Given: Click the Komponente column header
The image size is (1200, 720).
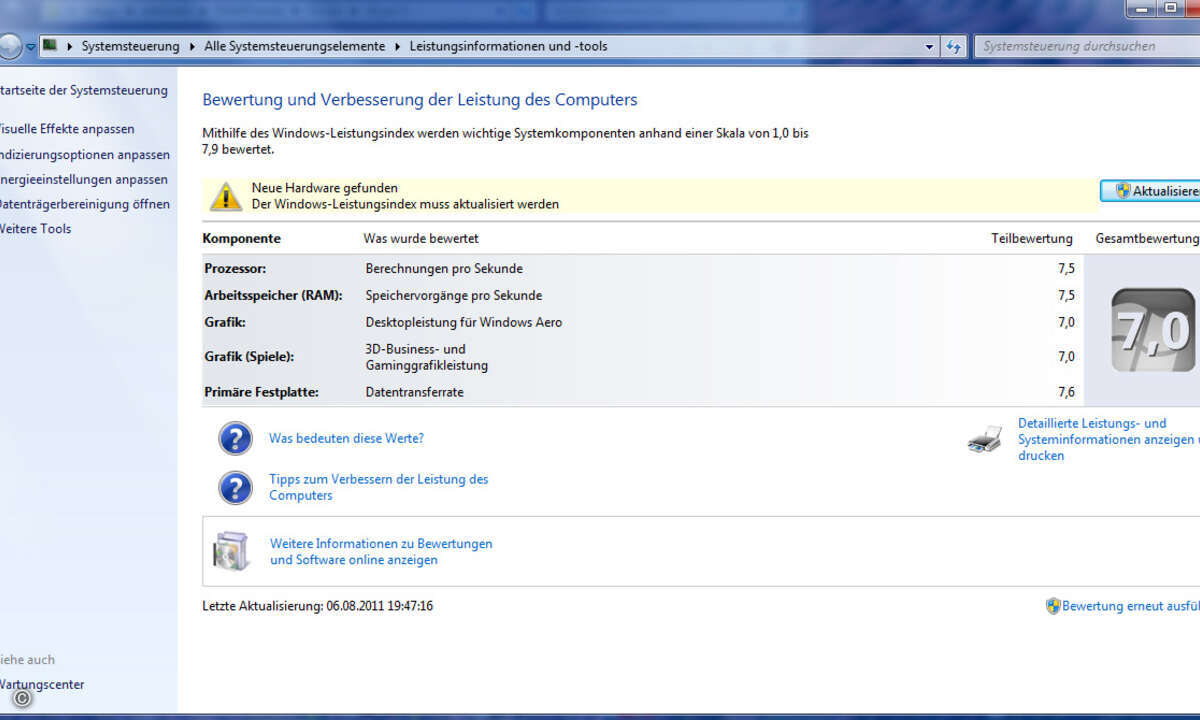Looking at the screenshot, I should coord(241,239).
